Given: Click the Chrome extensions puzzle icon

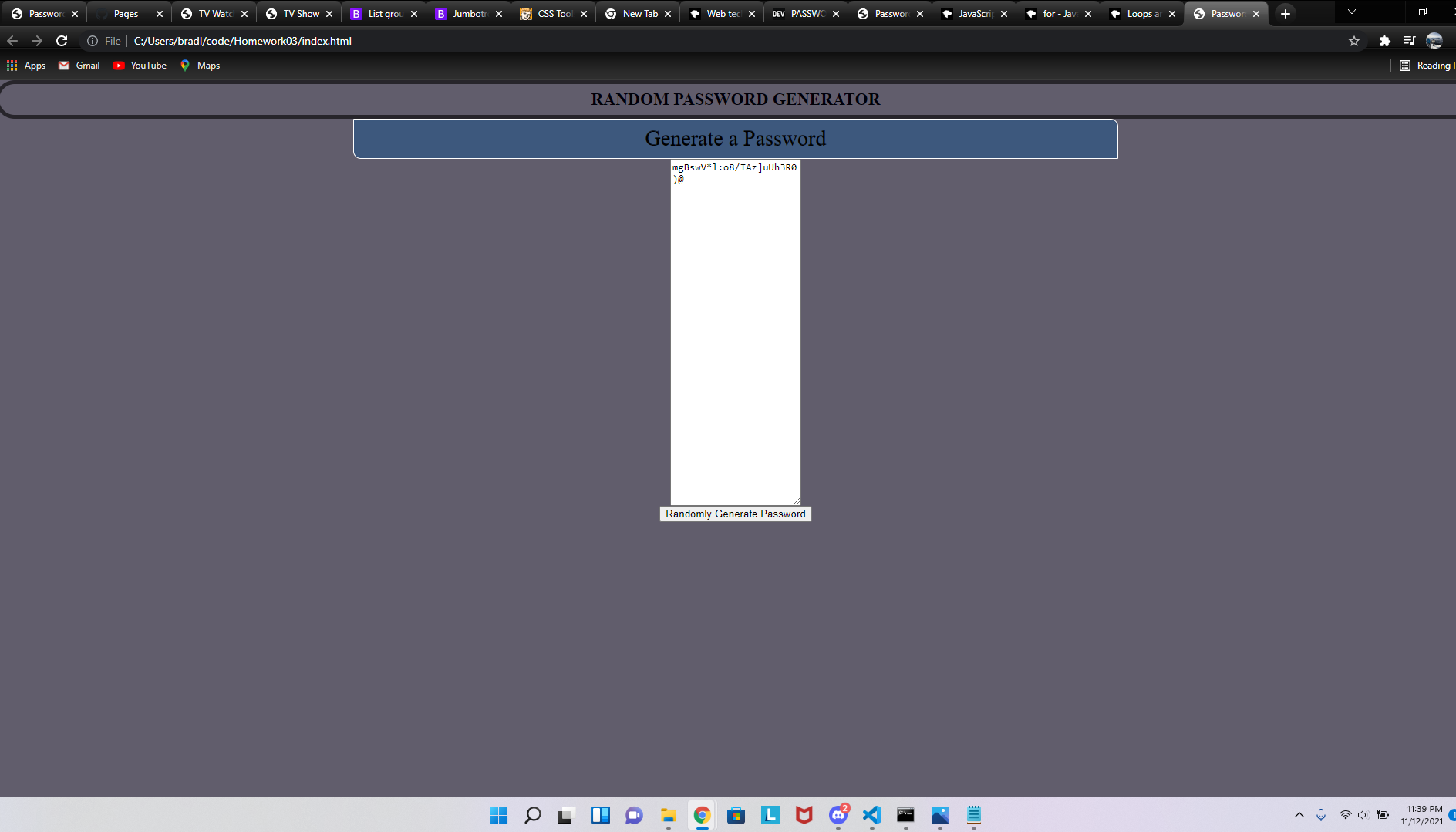Looking at the screenshot, I should (x=1385, y=41).
